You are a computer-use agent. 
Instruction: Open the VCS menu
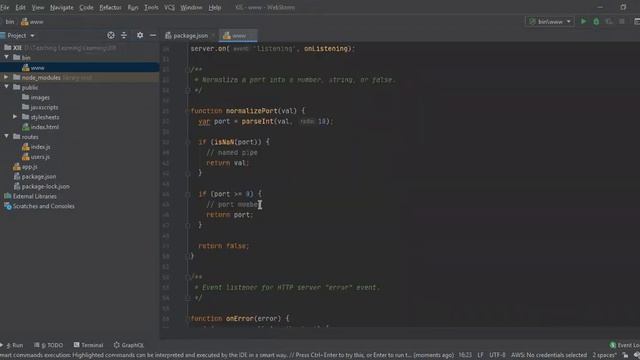[x=169, y=7]
